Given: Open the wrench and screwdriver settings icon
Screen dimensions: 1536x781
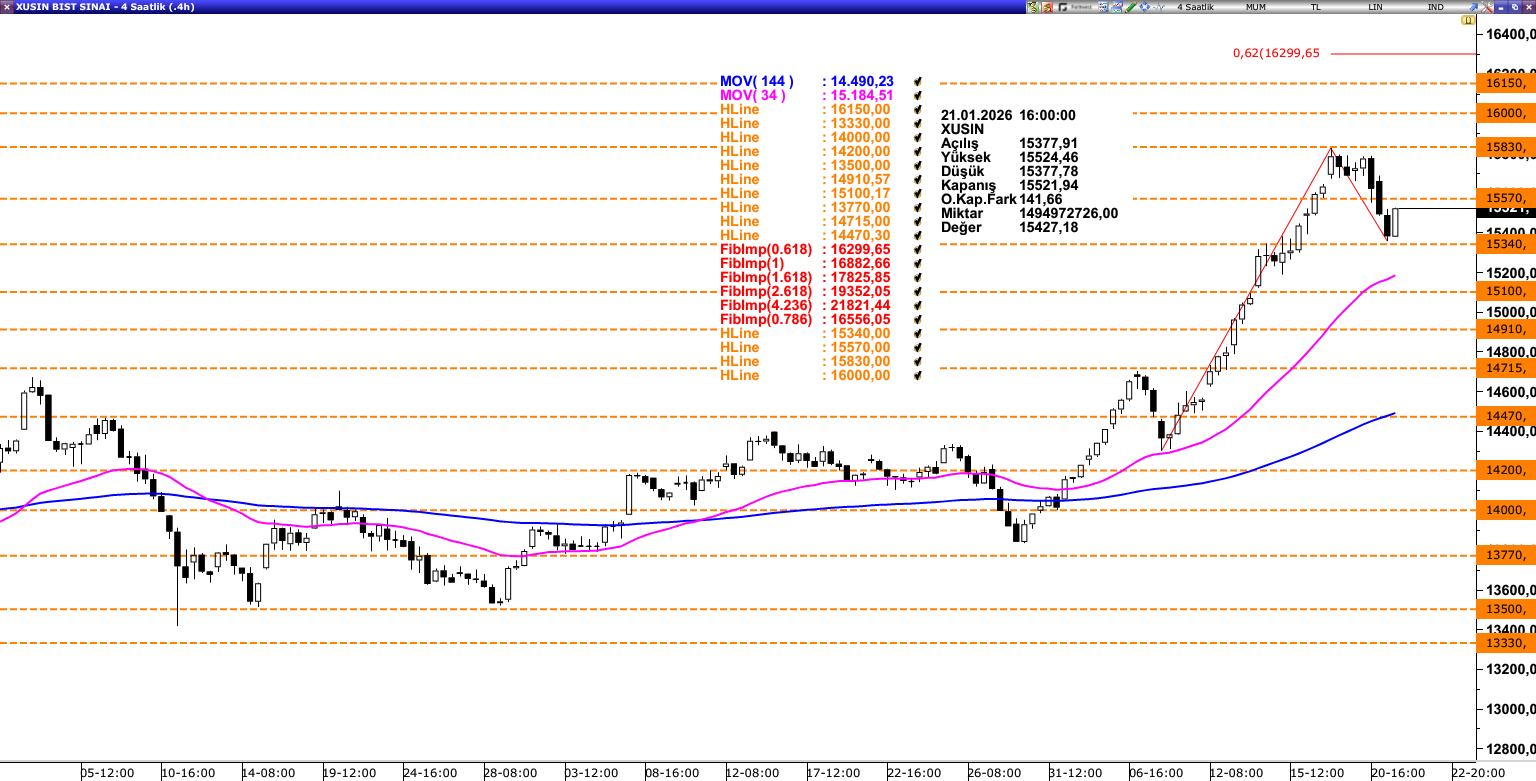Looking at the screenshot, I should (1486, 7).
